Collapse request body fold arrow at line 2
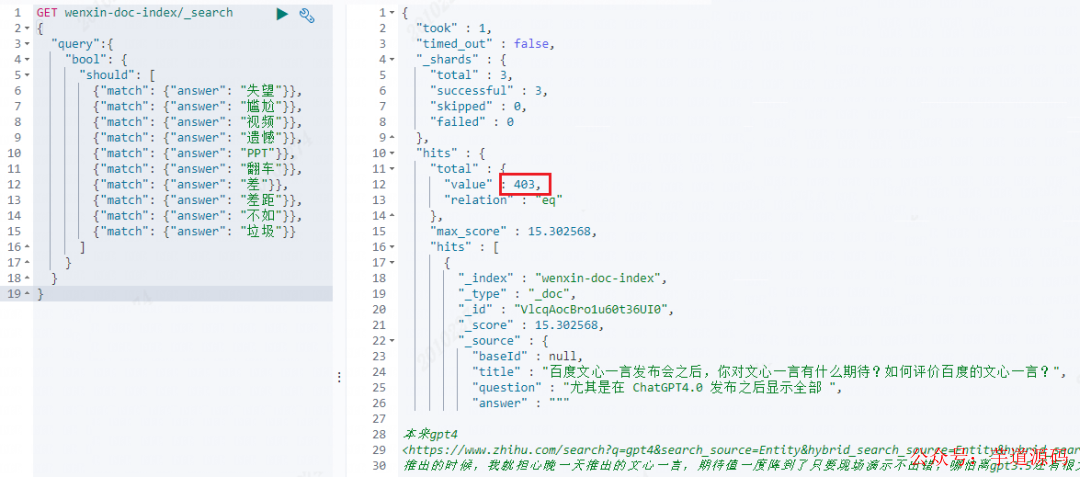This screenshot has width=1080, height=477. 27,28
